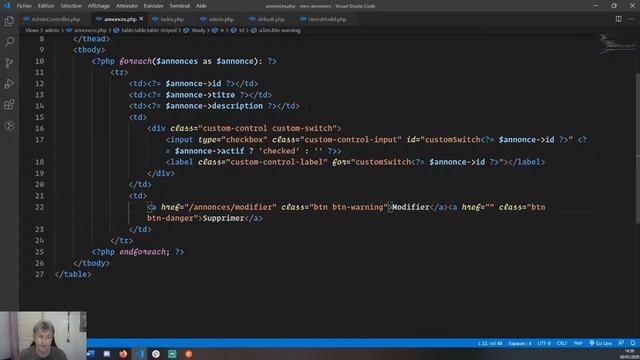The image size is (640, 360).
Task: Switch to the UsersModel.php tab
Action: click(327, 19)
